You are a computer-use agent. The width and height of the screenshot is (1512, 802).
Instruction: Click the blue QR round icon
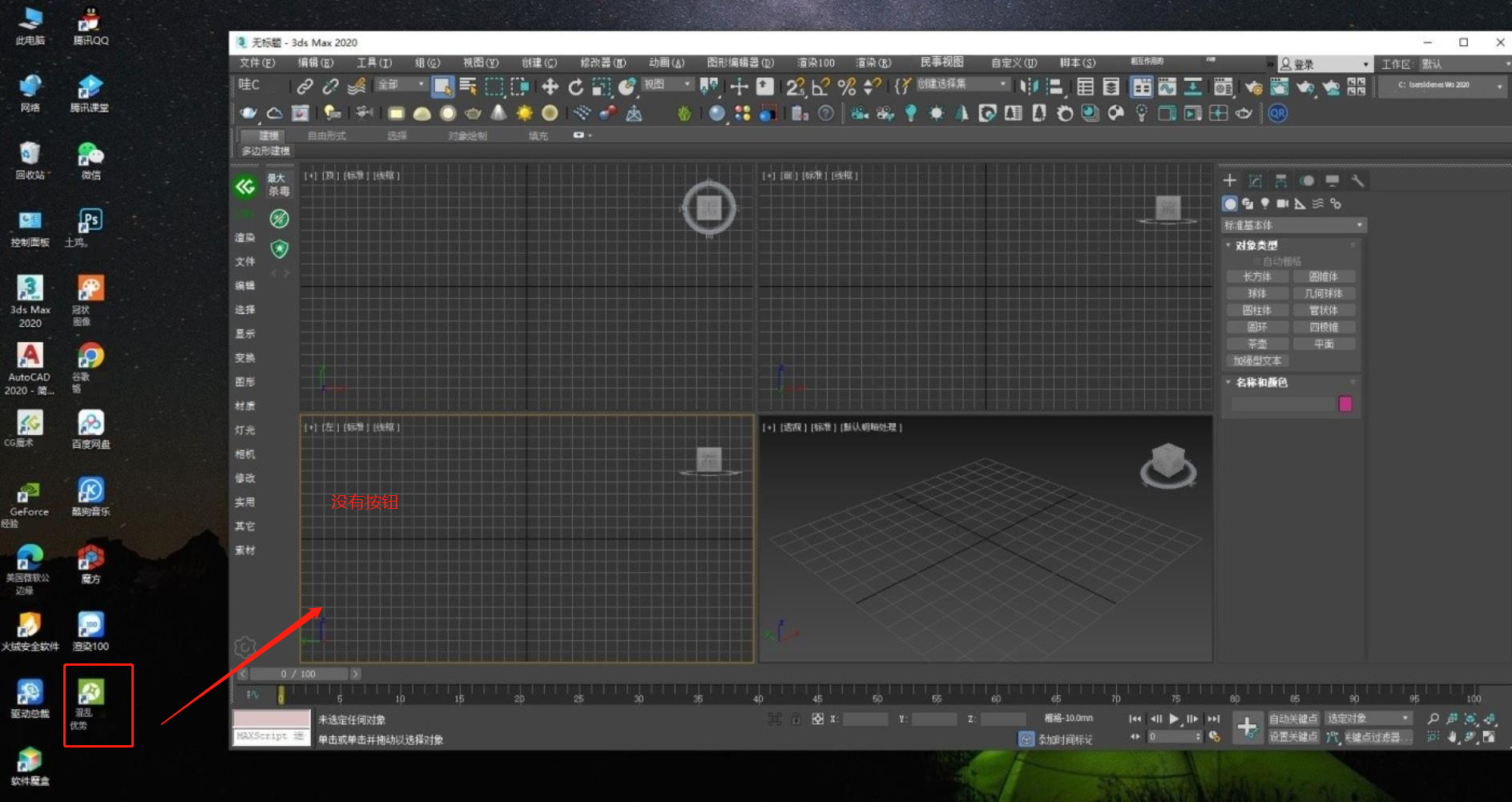point(1277,113)
